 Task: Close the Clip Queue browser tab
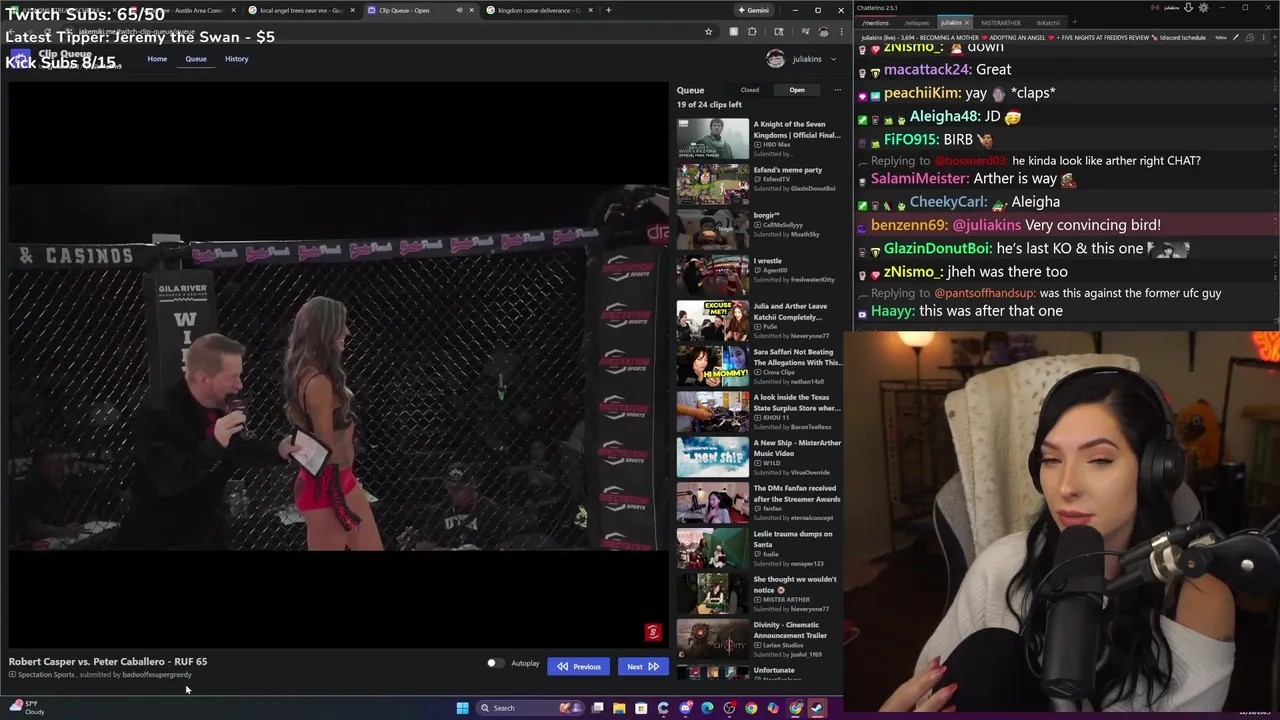point(471,10)
